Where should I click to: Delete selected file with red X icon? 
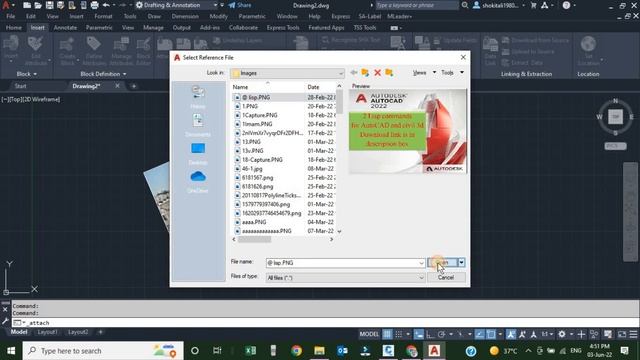378,73
